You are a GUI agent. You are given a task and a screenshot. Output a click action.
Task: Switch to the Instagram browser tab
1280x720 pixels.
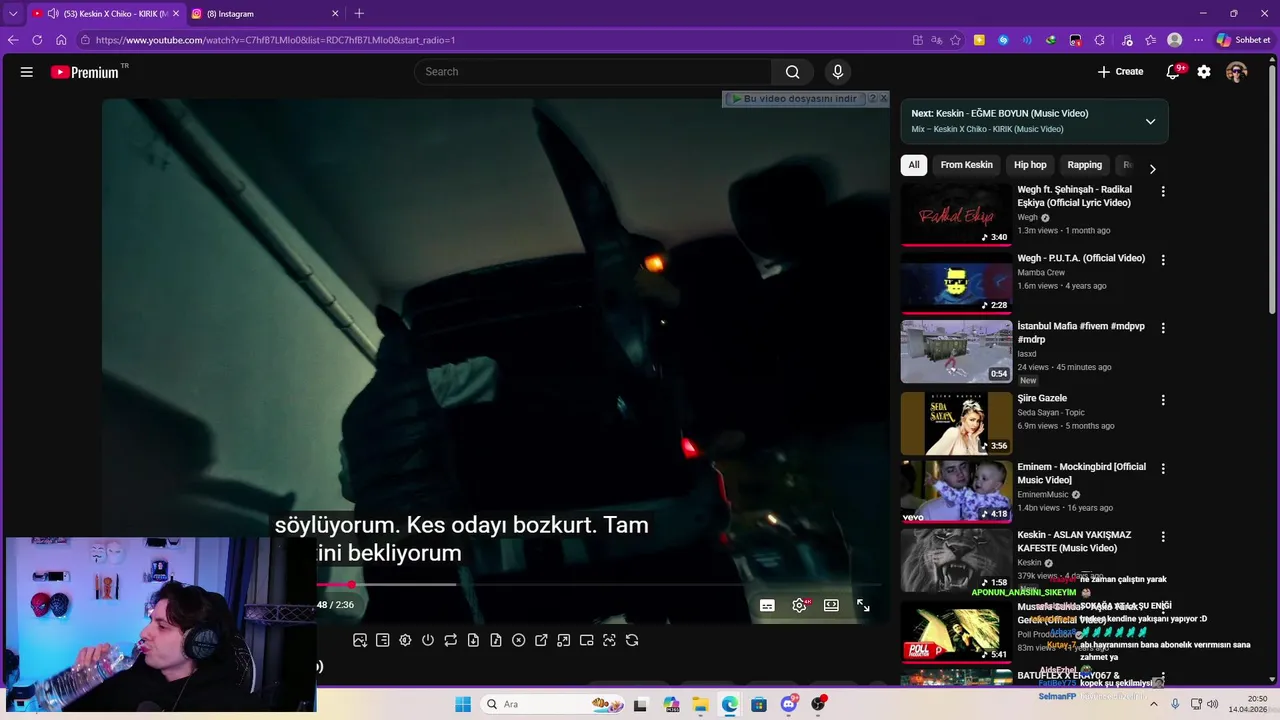(x=265, y=14)
